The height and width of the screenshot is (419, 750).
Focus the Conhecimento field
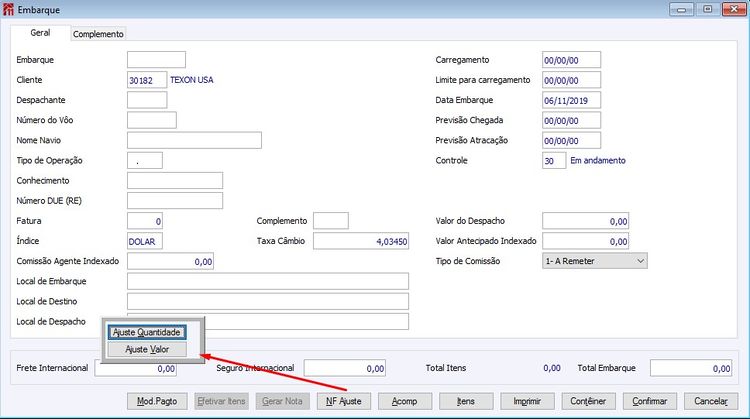(175, 180)
